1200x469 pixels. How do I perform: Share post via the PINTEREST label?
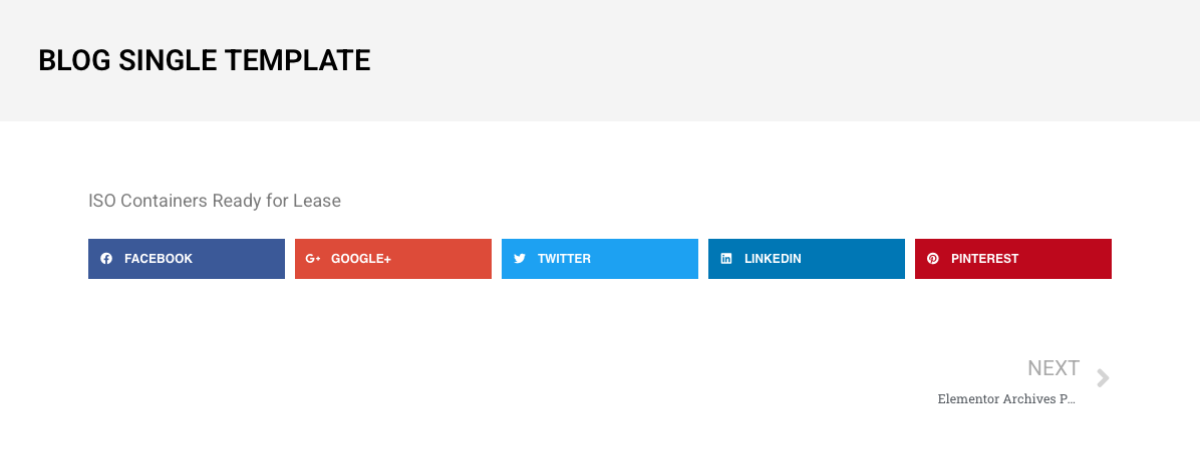(985, 259)
